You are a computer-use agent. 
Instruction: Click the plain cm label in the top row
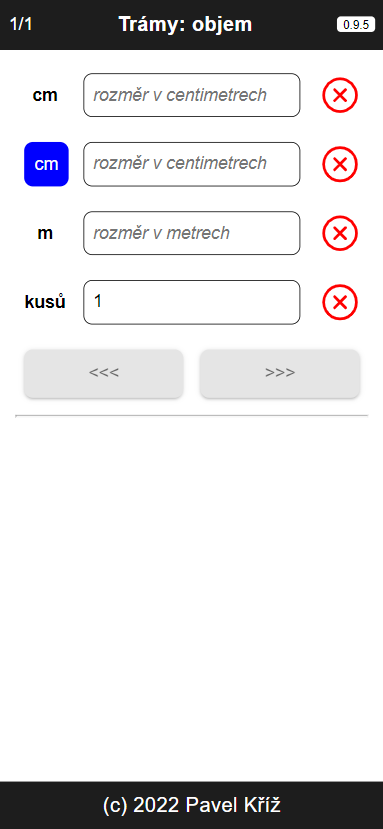(x=45, y=95)
